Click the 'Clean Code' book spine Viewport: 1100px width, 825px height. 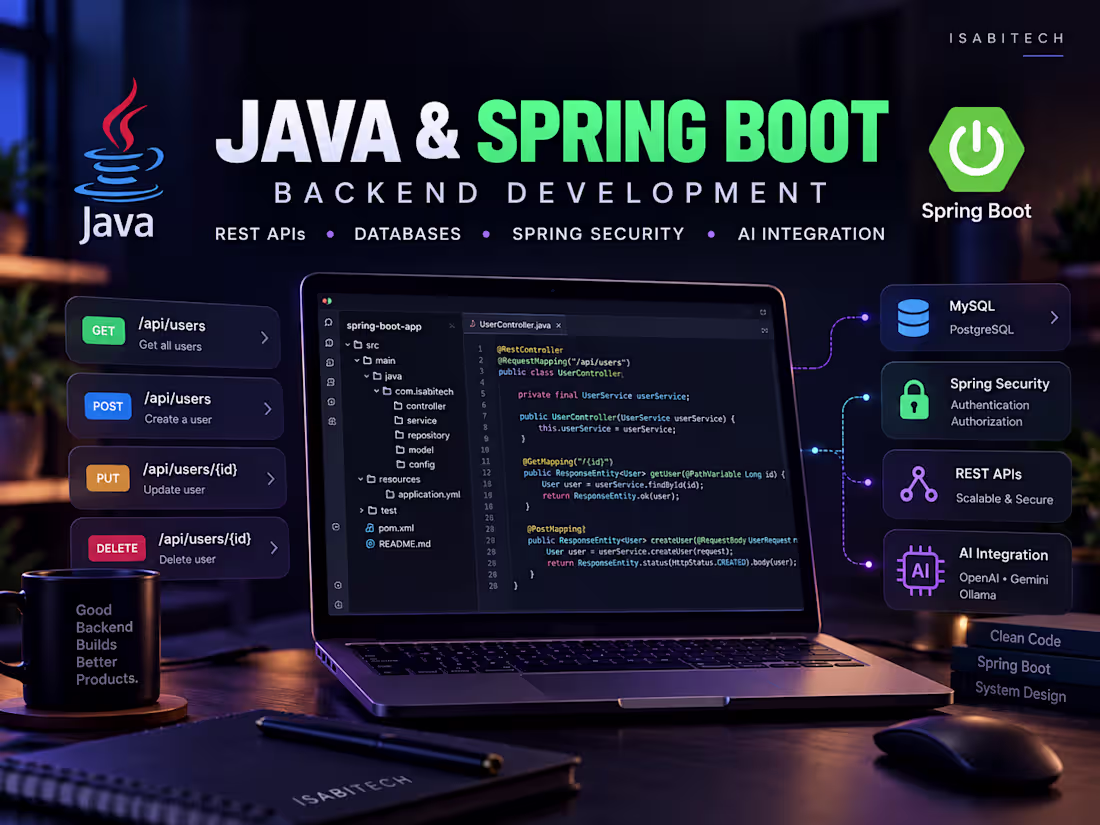pos(1025,638)
